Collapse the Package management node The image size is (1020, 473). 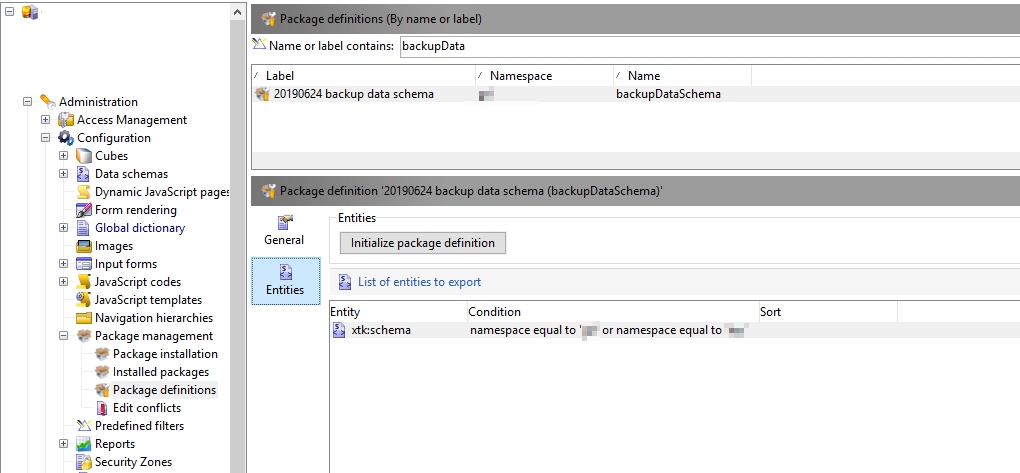pos(64,336)
